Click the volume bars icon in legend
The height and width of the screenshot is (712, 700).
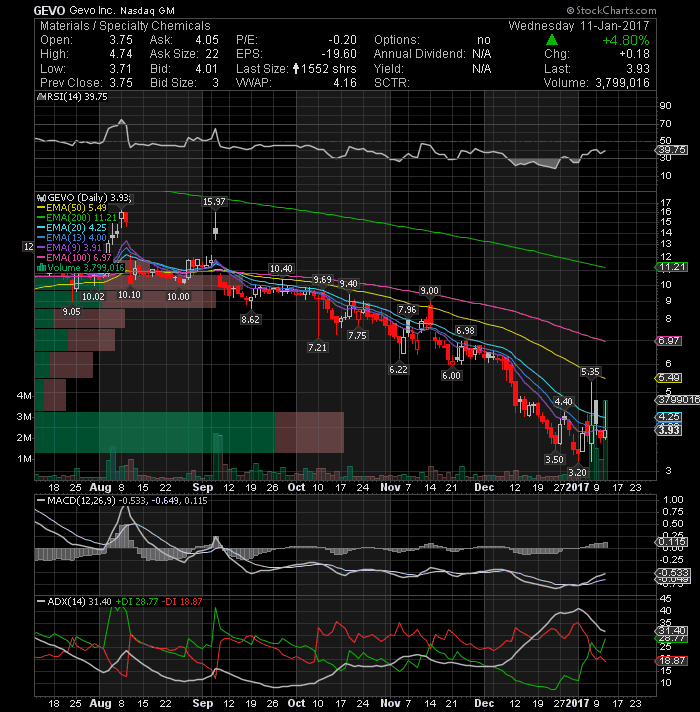(x=41, y=268)
